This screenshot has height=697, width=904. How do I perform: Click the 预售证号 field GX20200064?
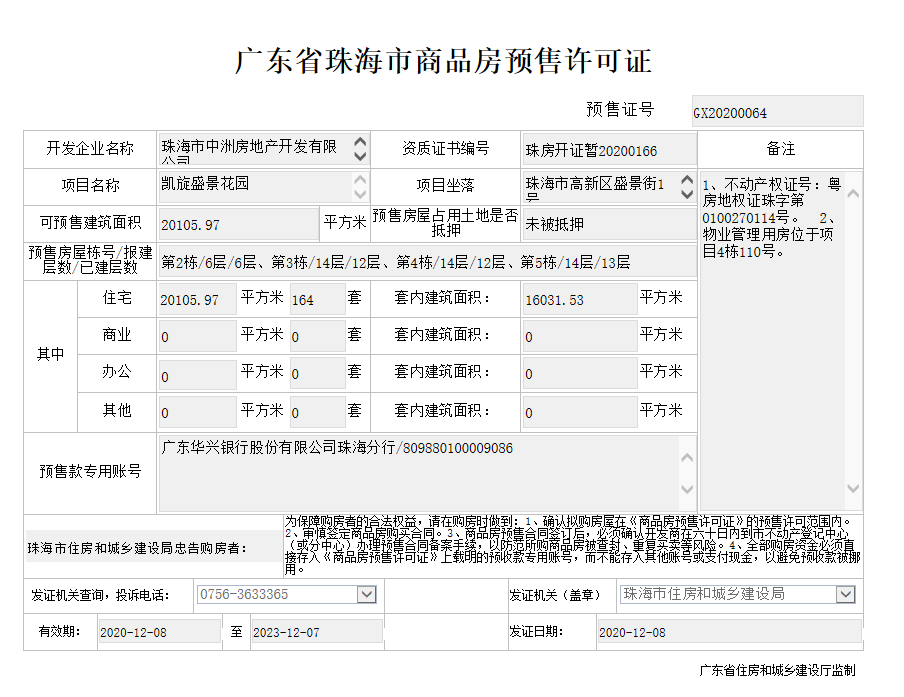click(776, 112)
